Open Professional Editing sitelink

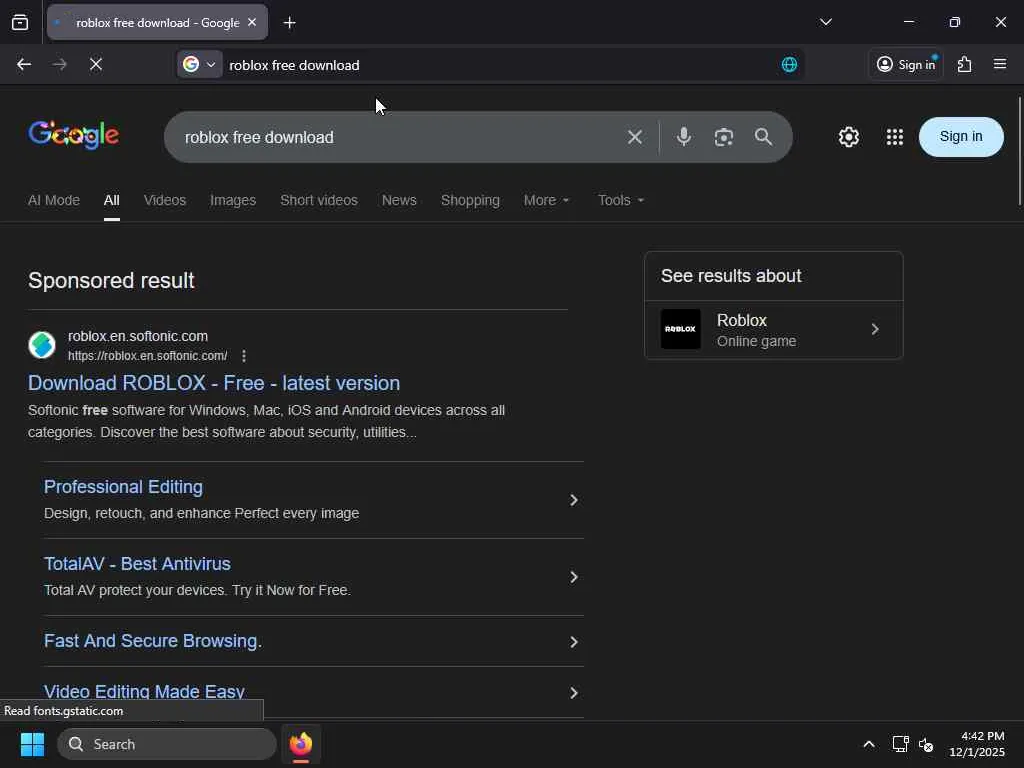[123, 487]
